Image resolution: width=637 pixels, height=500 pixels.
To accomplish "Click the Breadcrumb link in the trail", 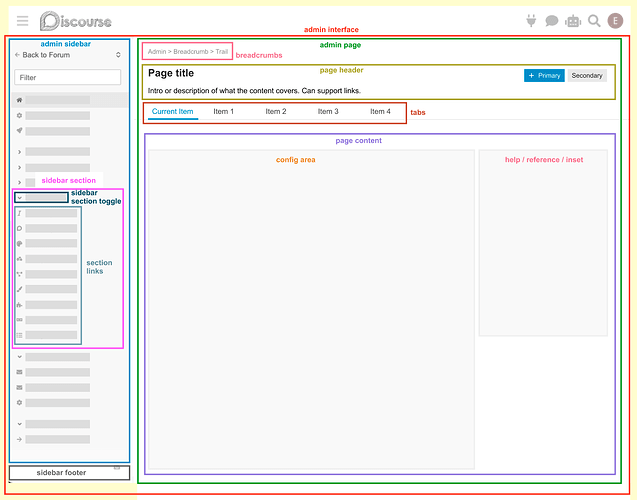I will pyautogui.click(x=191, y=52).
